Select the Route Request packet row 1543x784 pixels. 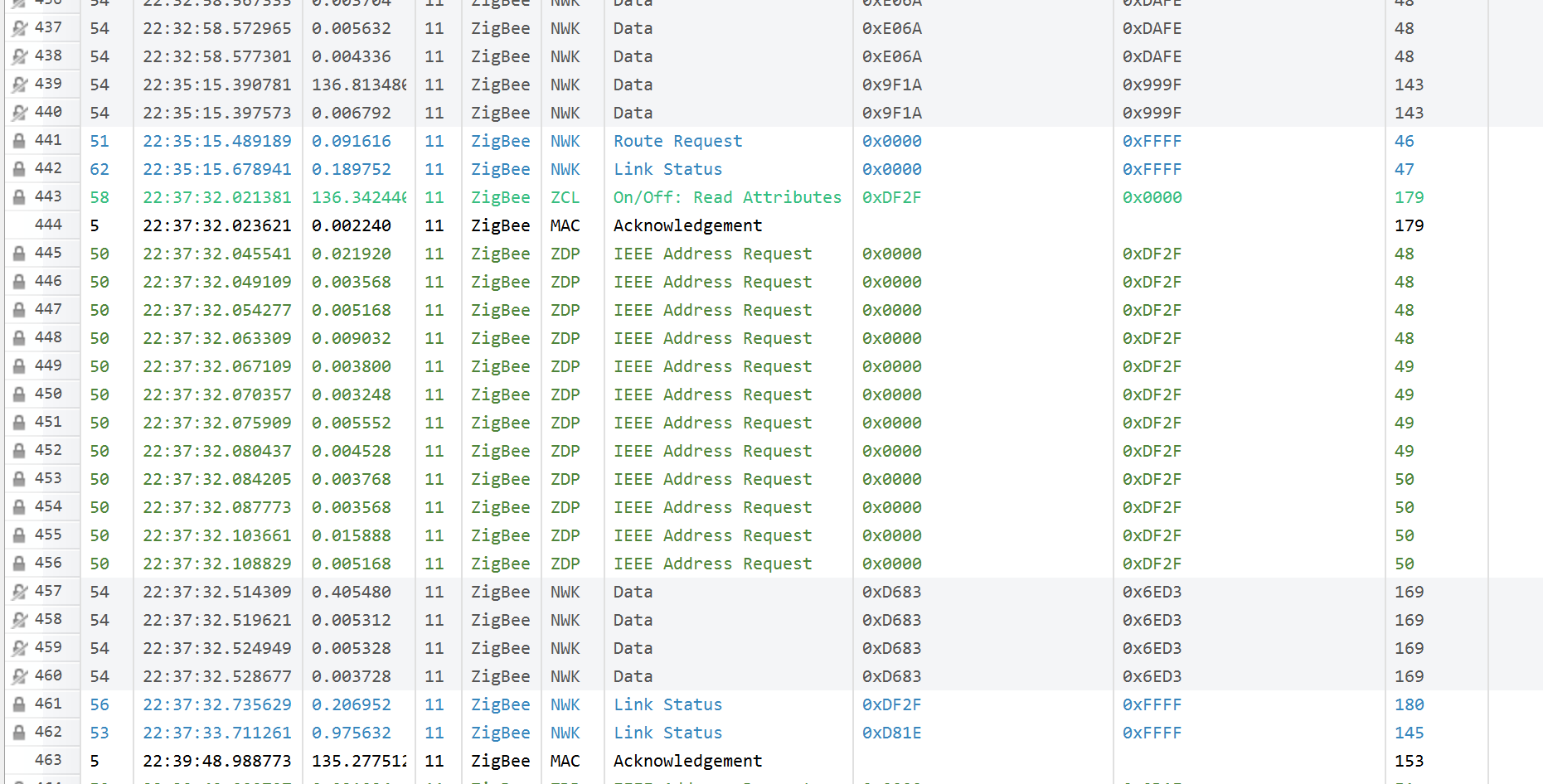677,142
